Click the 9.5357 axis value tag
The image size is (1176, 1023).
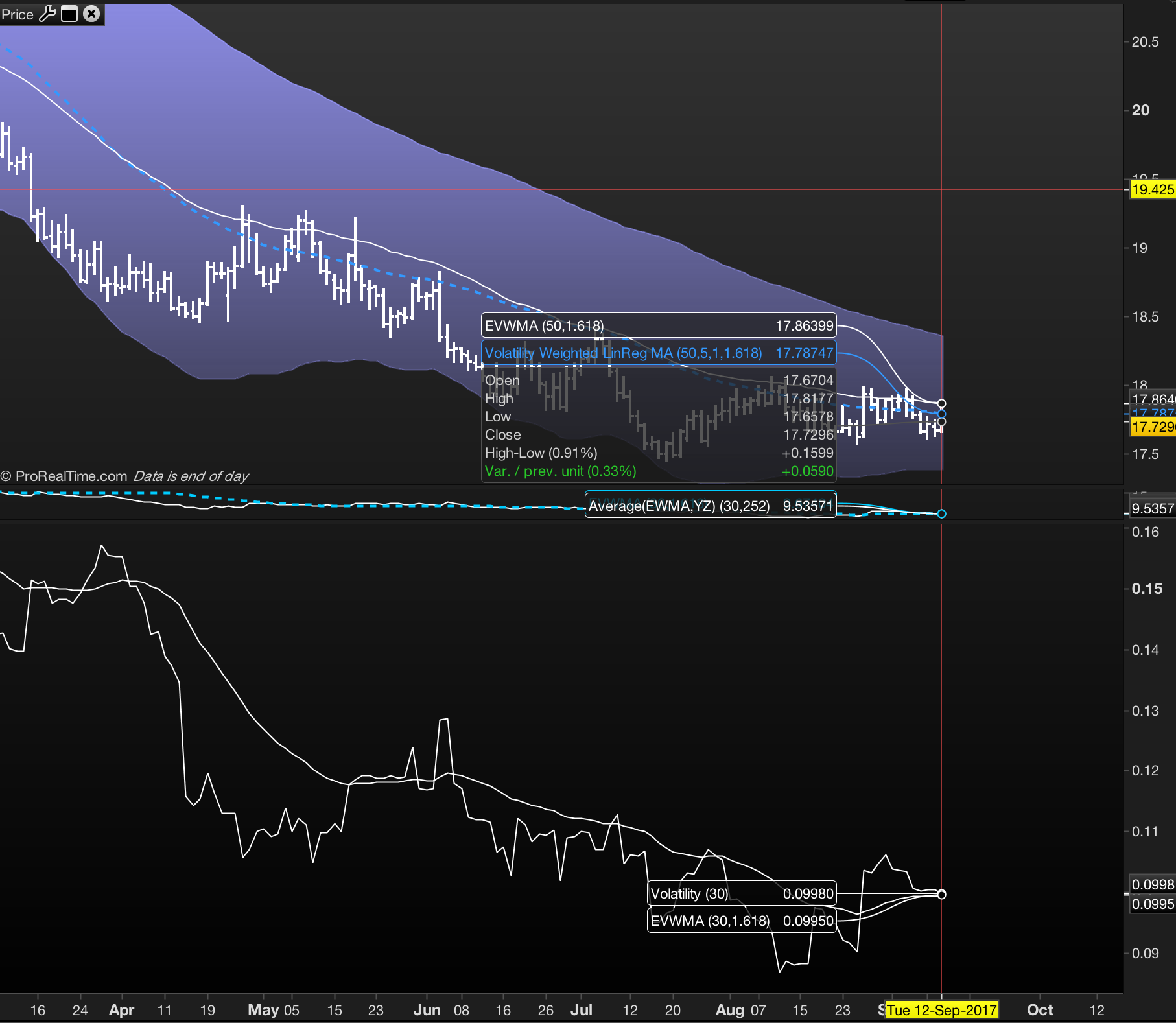click(1153, 509)
